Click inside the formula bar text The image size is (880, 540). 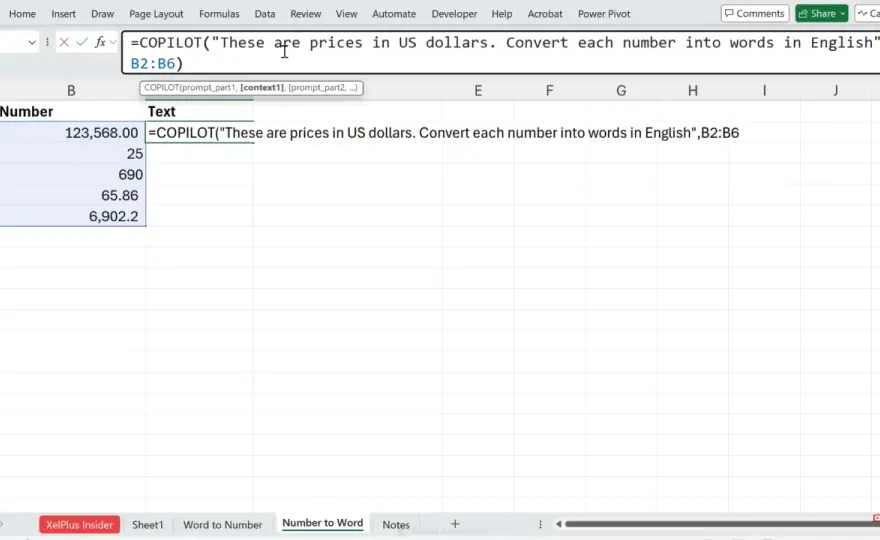click(501, 53)
